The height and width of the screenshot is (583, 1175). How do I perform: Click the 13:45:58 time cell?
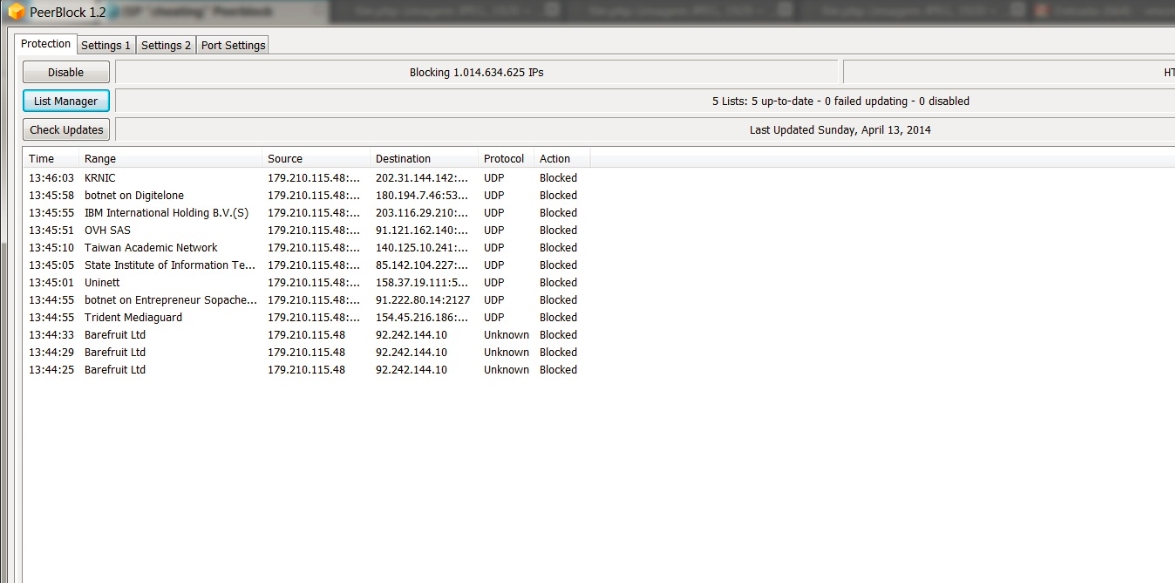point(52,196)
